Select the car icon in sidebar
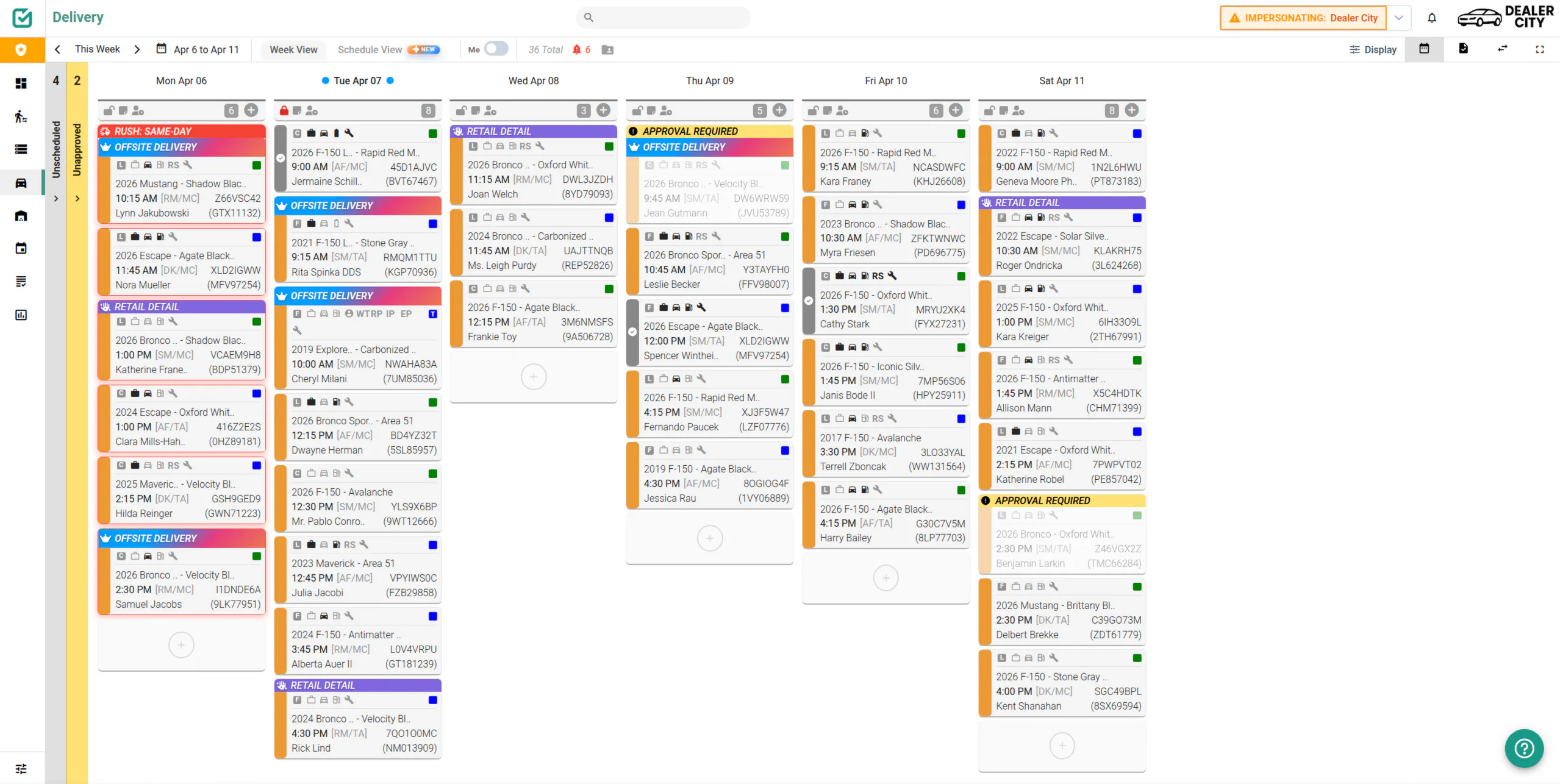The width and height of the screenshot is (1560, 784). (21, 182)
